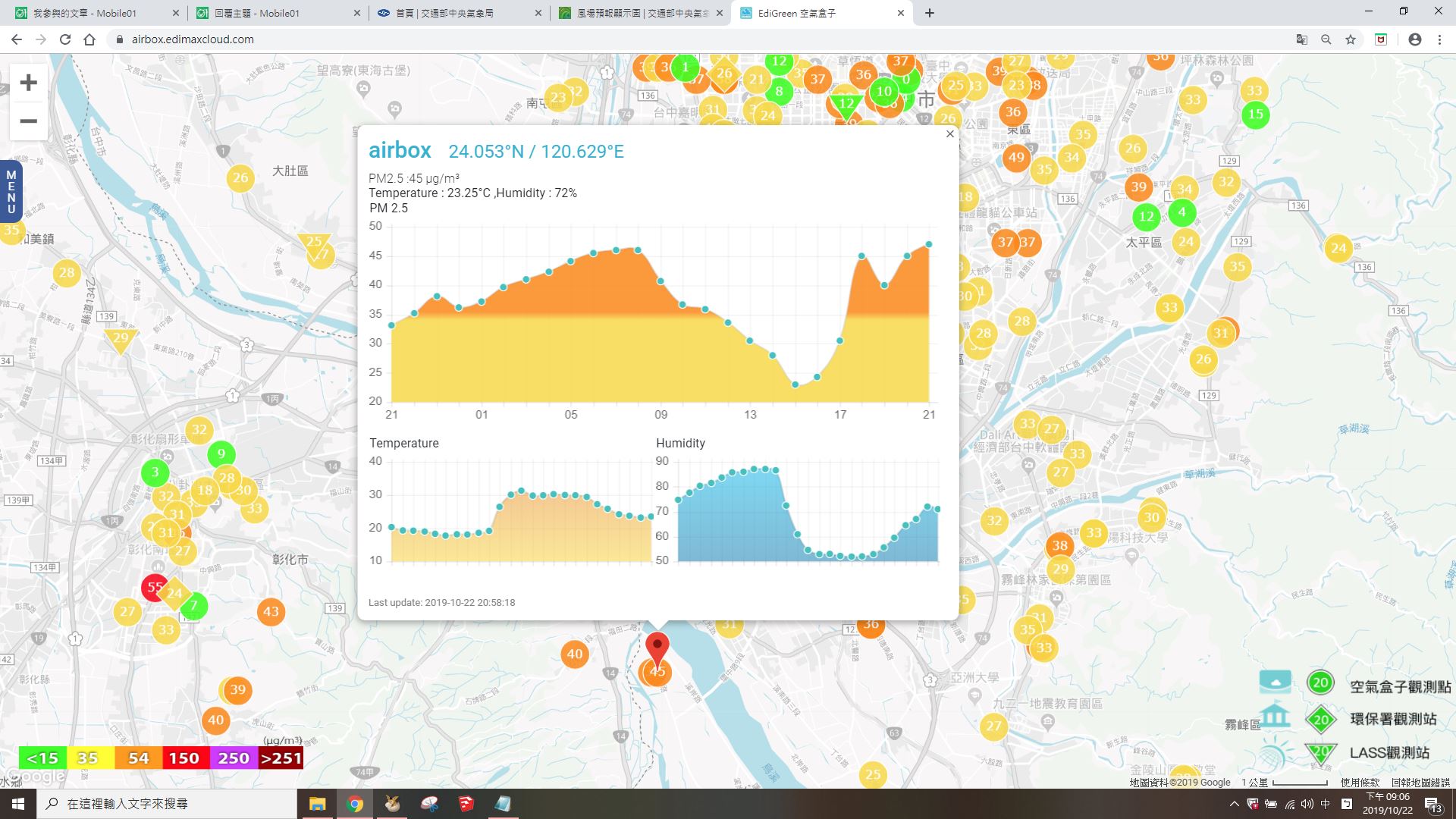Click the EPA station diamond legend icon
This screenshot has height=819, width=1456.
[1320, 719]
